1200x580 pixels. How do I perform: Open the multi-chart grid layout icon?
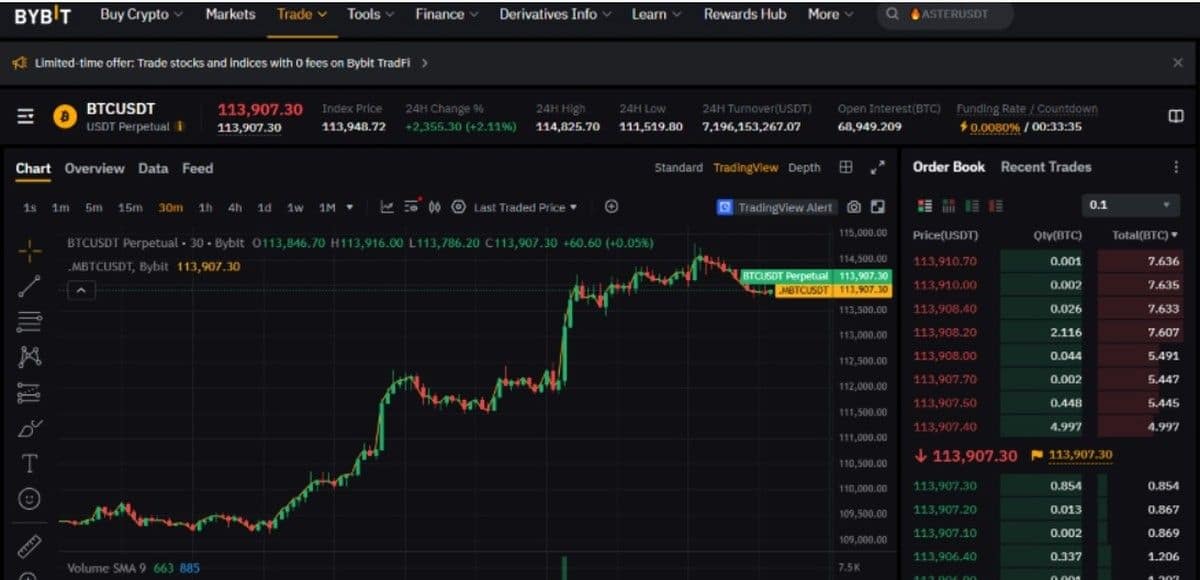pos(846,167)
